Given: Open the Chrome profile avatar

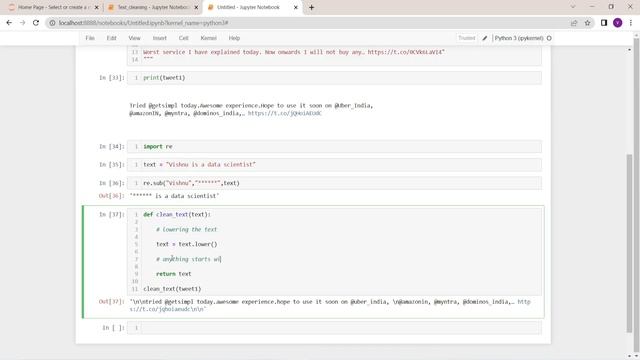Looking at the screenshot, I should (x=618, y=23).
